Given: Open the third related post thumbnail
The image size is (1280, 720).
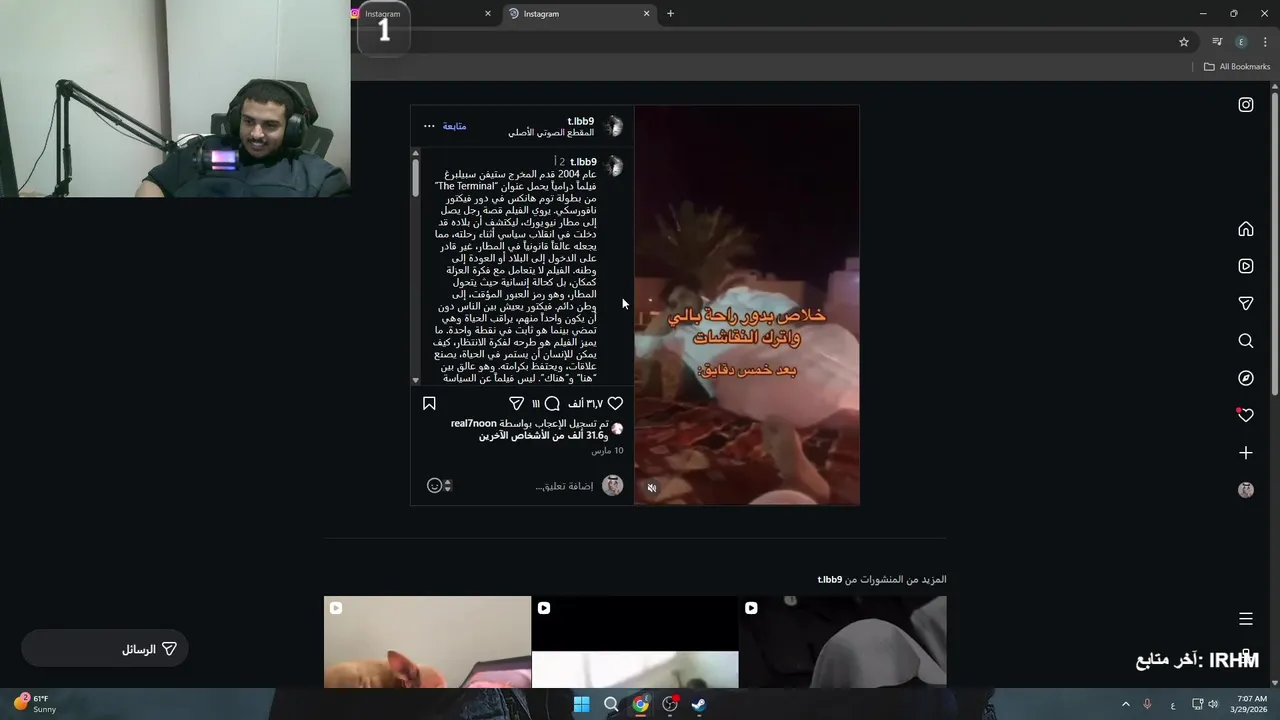Looking at the screenshot, I should click(843, 642).
